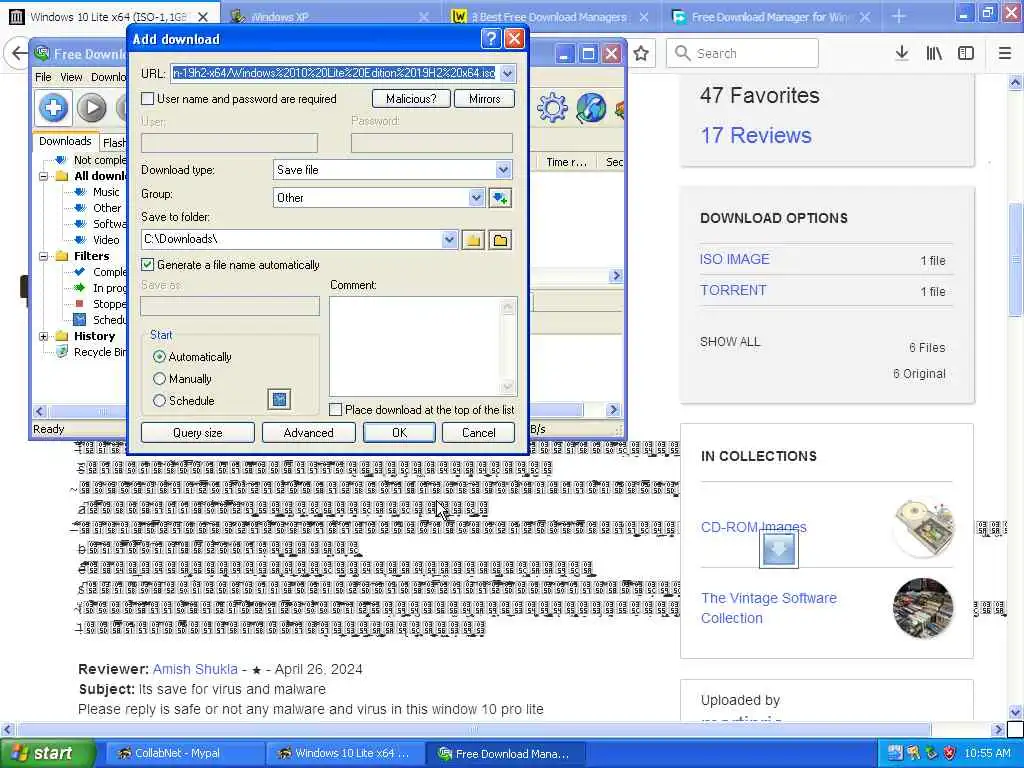Screen dimensions: 1024x768
Task: Click the yellow folder browse icon
Action: (473, 240)
